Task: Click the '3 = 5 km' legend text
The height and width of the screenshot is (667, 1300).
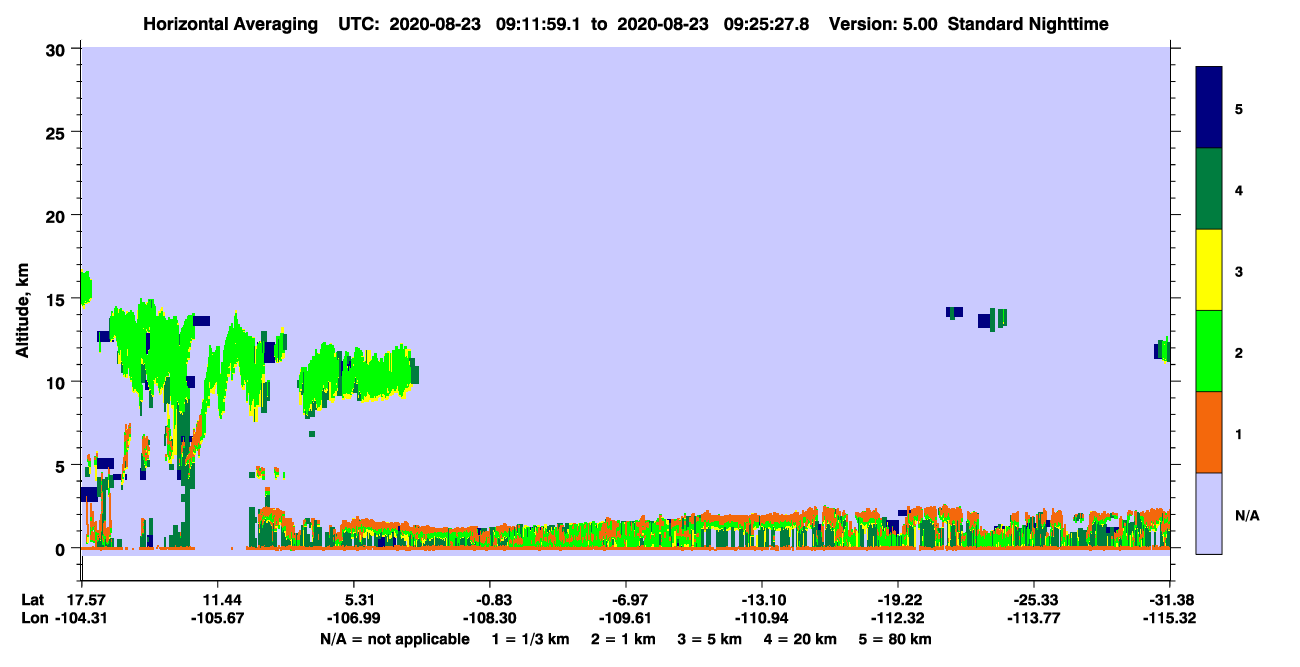Action: point(709,639)
